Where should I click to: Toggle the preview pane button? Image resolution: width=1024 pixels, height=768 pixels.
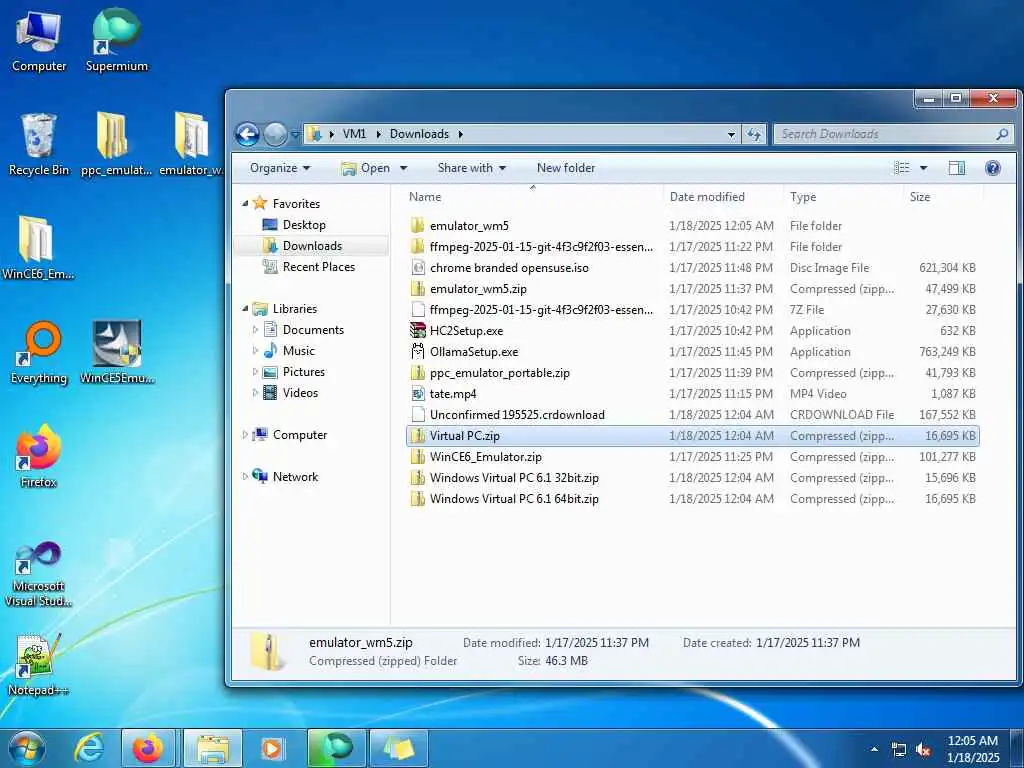point(957,168)
